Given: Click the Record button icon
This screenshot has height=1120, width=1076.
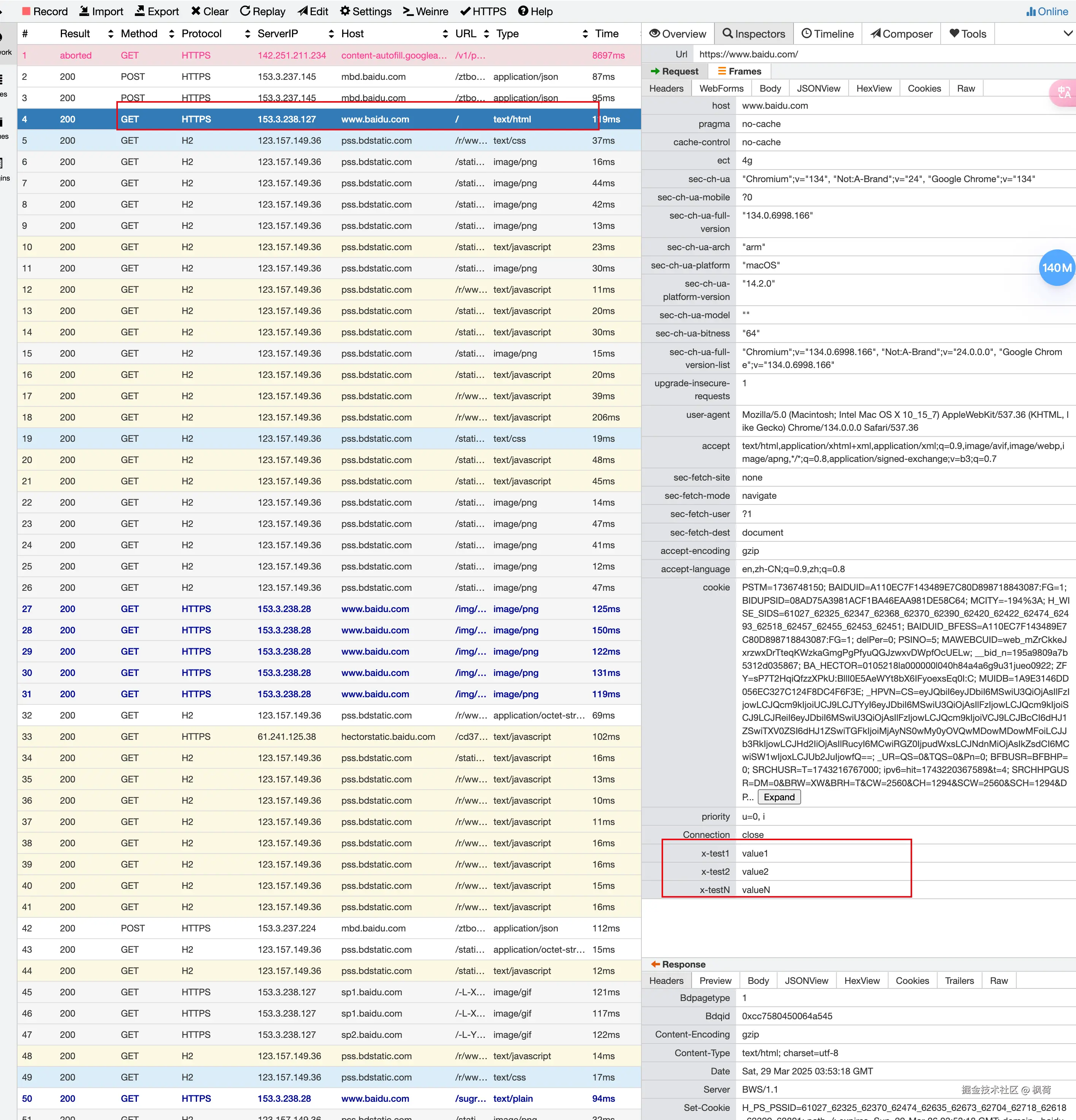Looking at the screenshot, I should point(26,11).
